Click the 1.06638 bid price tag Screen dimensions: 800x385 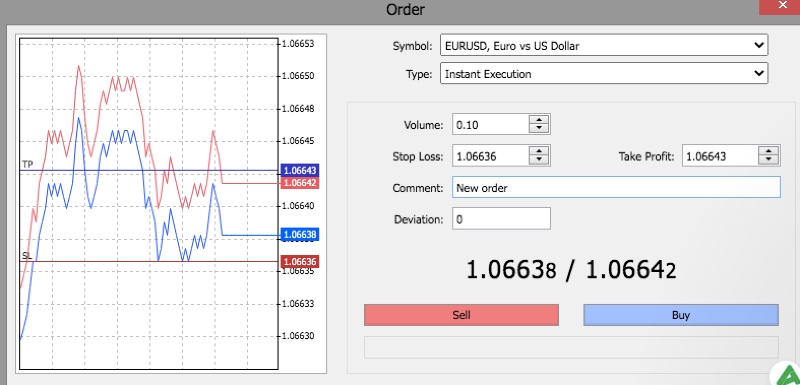[300, 235]
